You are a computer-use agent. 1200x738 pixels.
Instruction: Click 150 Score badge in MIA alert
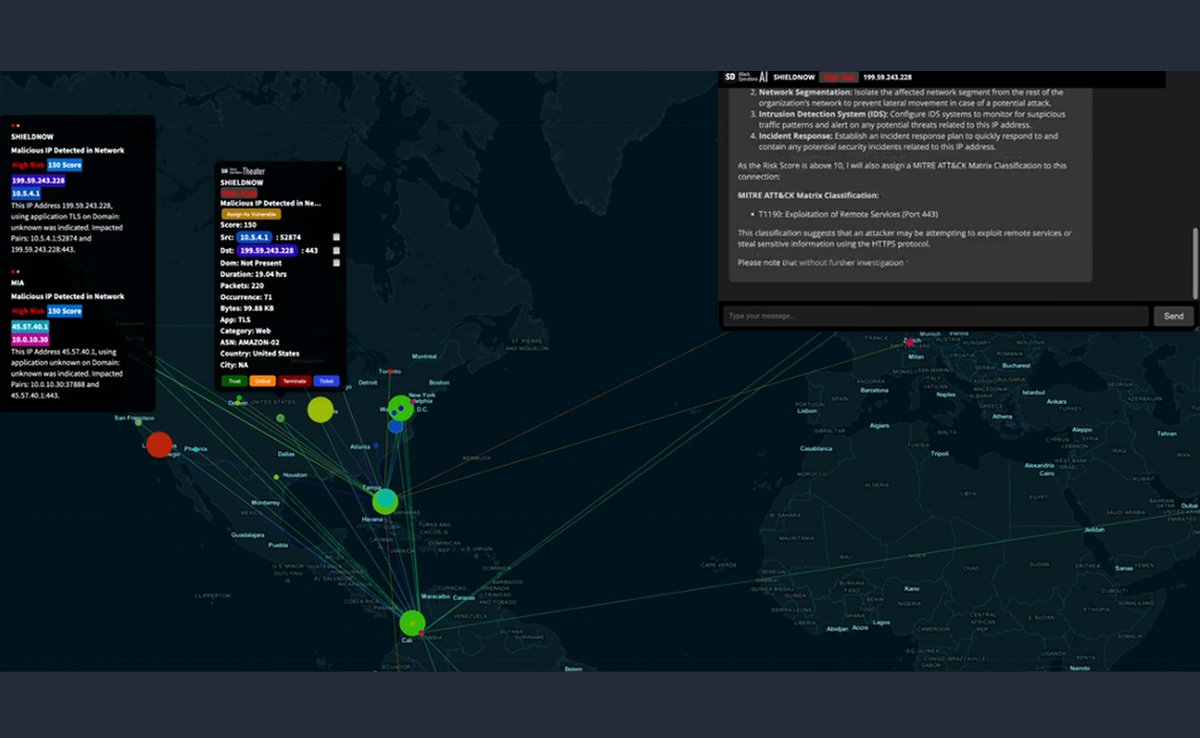coord(65,311)
